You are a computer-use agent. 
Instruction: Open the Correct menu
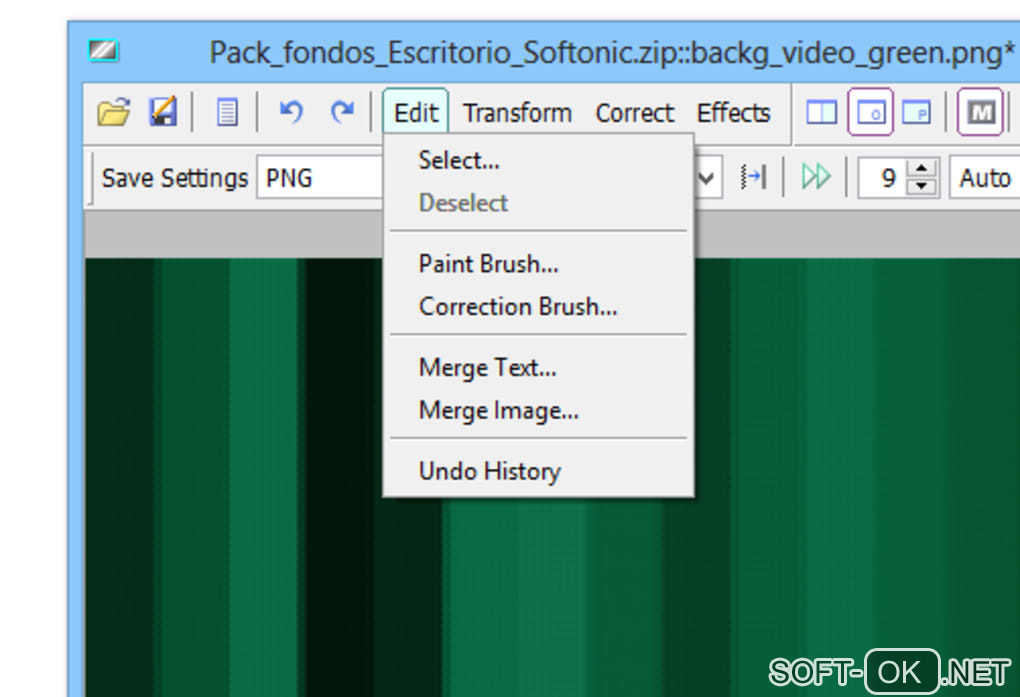(634, 113)
